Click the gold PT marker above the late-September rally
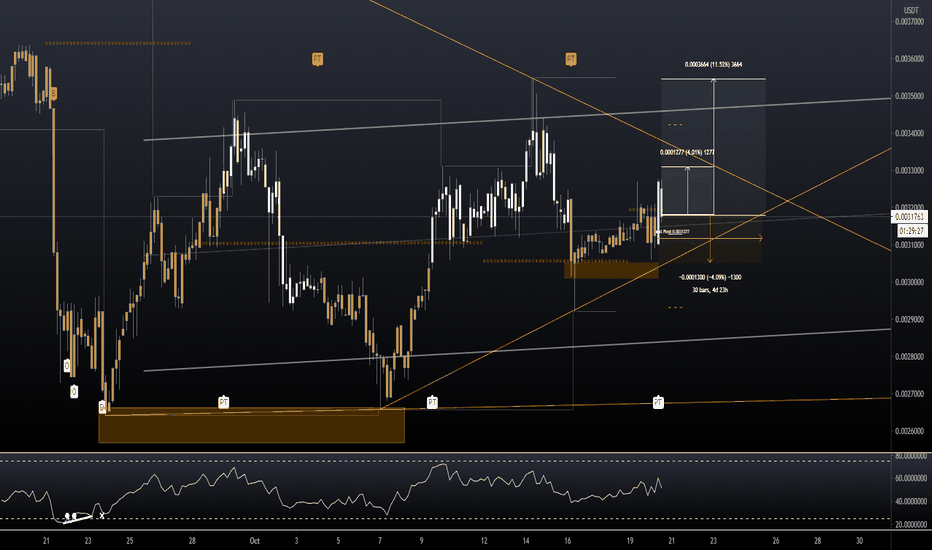The width and height of the screenshot is (932, 550). 317,59
